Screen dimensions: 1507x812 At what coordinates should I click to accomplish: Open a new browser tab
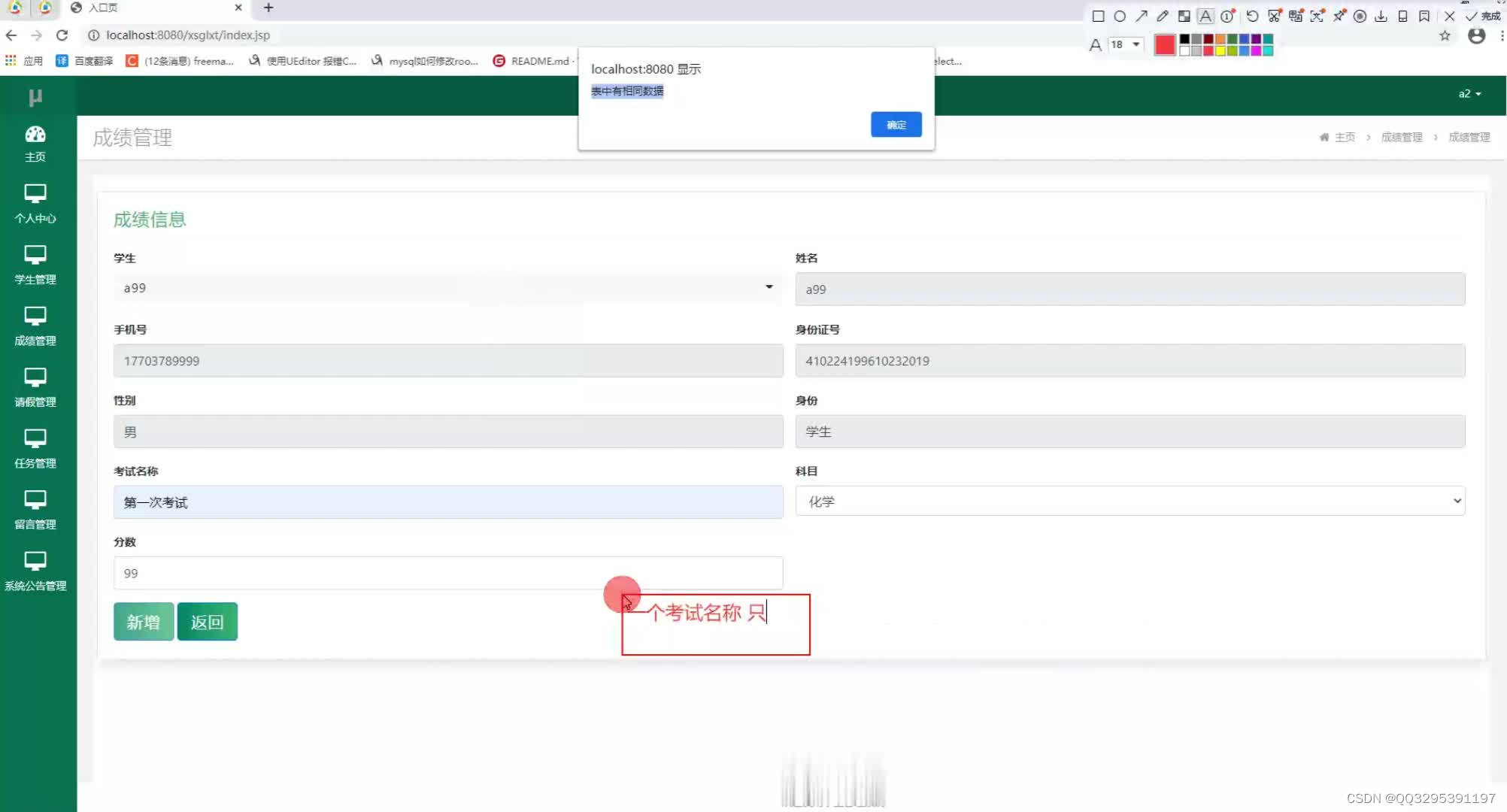268,8
